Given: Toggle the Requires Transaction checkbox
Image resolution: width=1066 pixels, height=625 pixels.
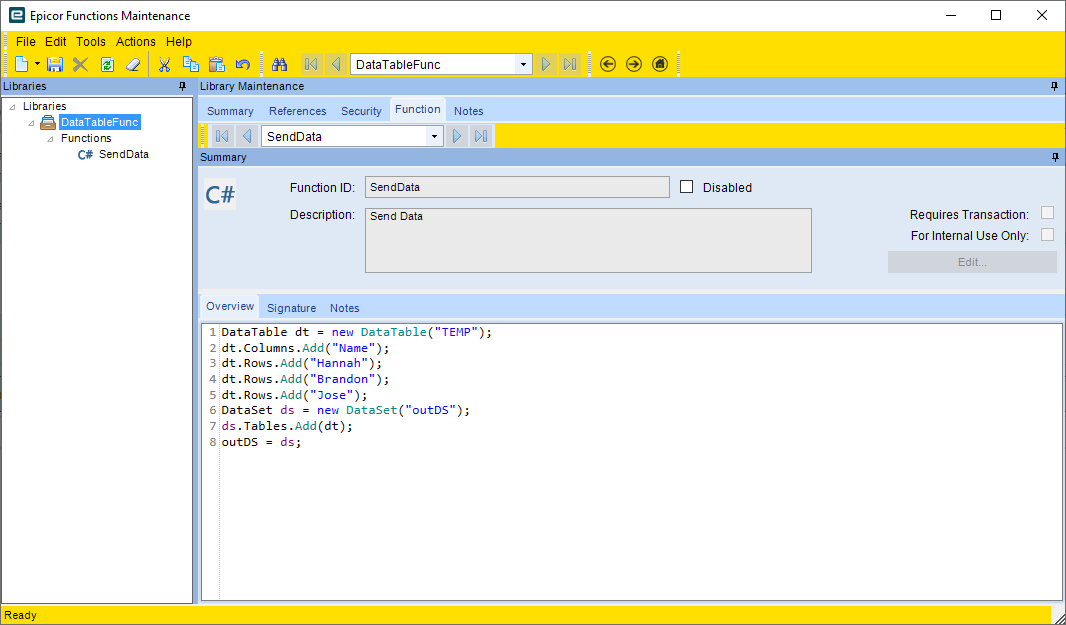Looking at the screenshot, I should (1047, 214).
